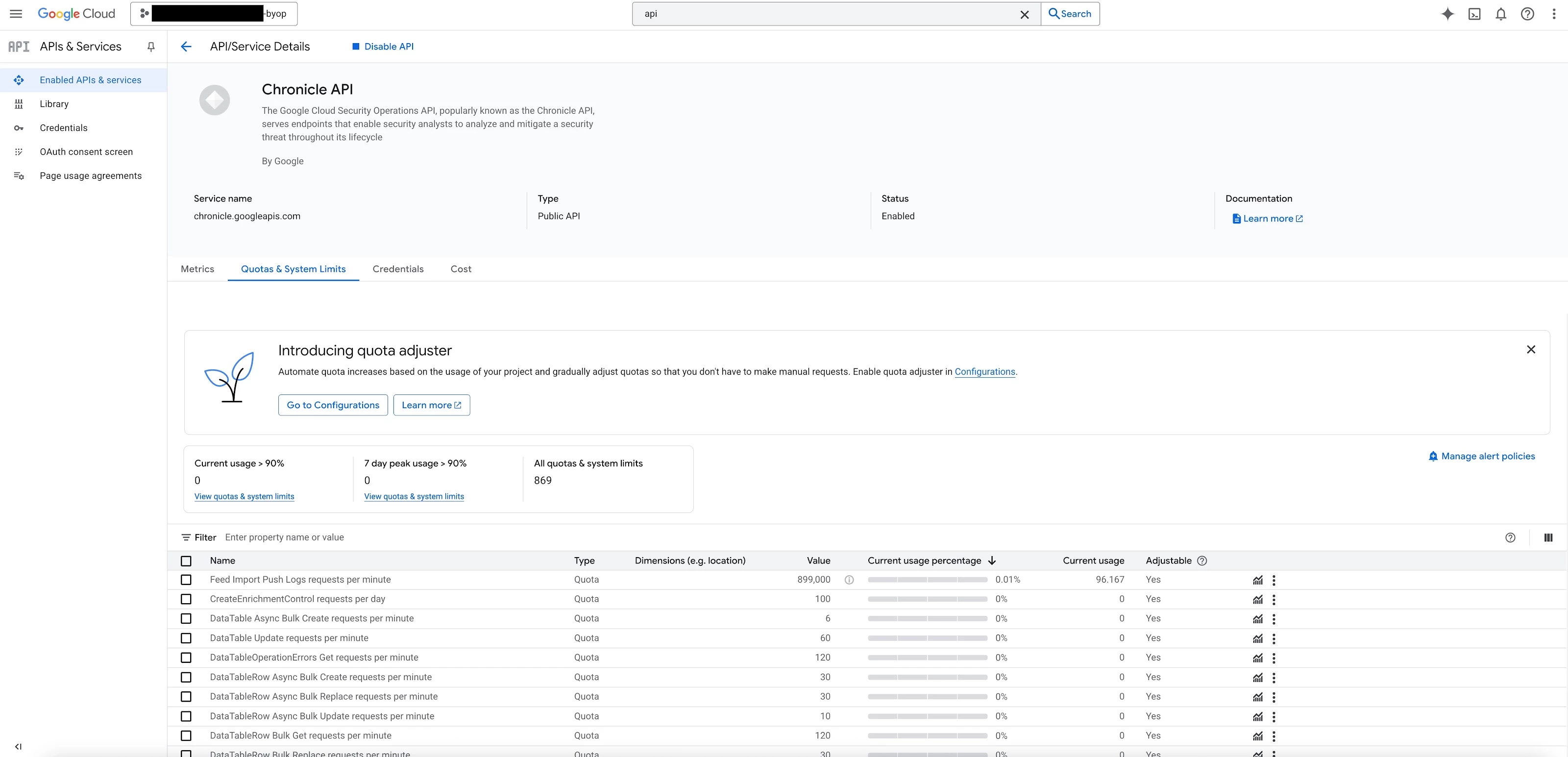Sort by Current usage percentage column
Screen dimensions: 1568x757
tap(931, 561)
